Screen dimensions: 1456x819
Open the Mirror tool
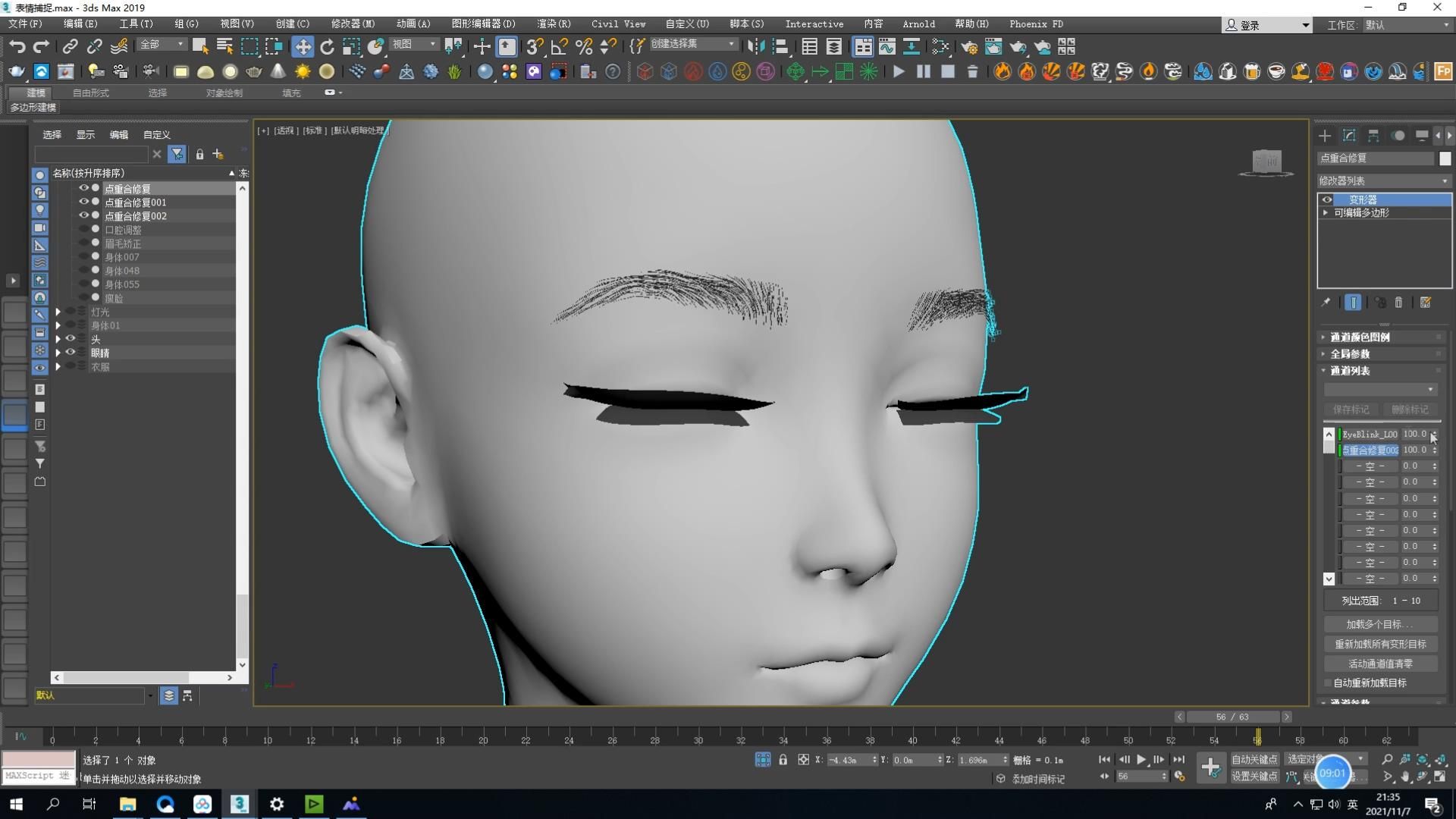(x=756, y=47)
